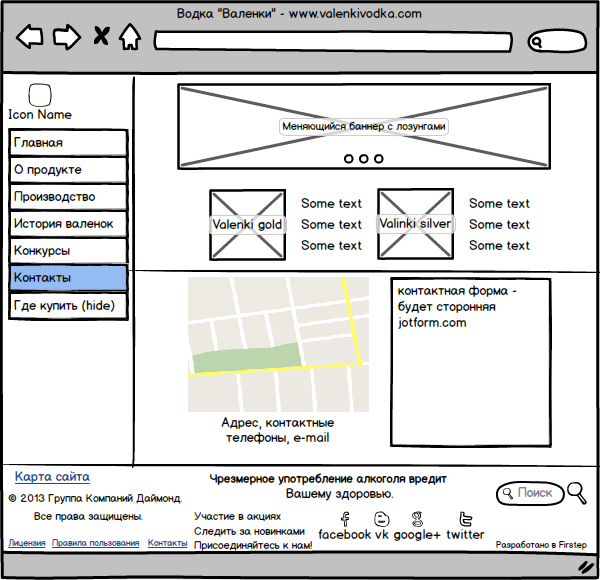The width and height of the screenshot is (600, 580).
Task: Open the Правила пользования footer link
Action: tap(96, 543)
